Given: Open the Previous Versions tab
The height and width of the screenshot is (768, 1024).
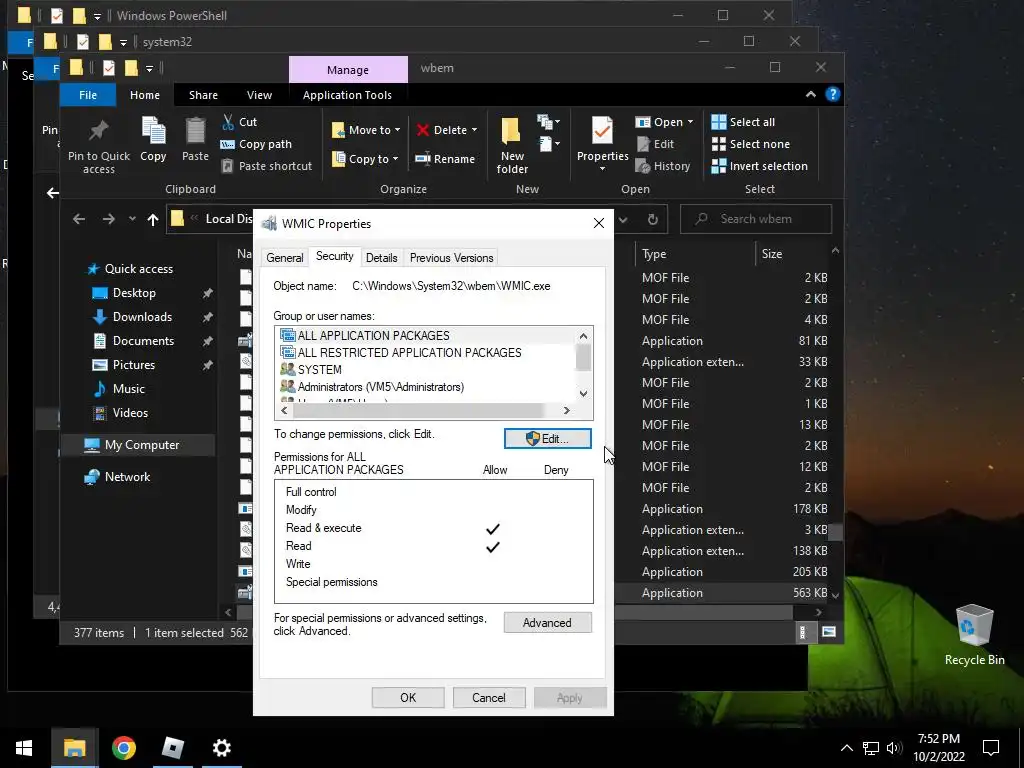Looking at the screenshot, I should [x=451, y=258].
